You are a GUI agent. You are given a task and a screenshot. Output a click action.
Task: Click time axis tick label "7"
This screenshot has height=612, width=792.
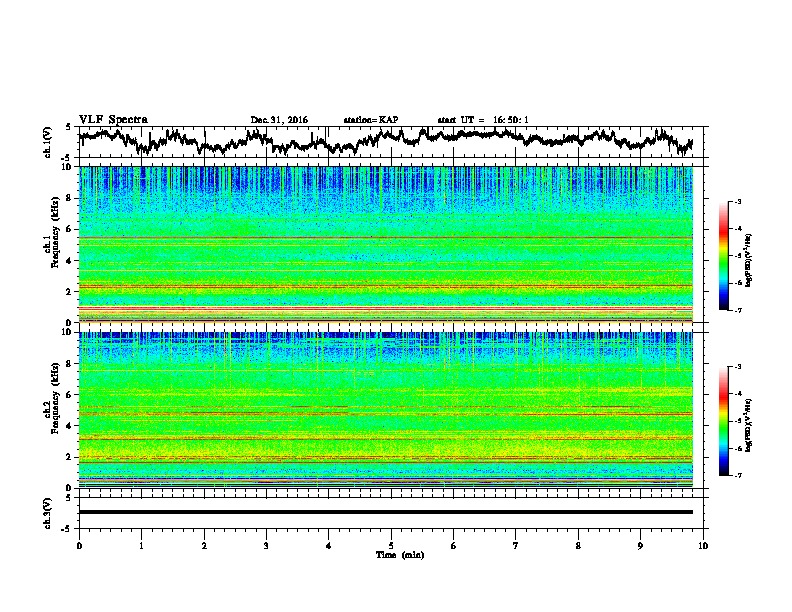(x=516, y=546)
